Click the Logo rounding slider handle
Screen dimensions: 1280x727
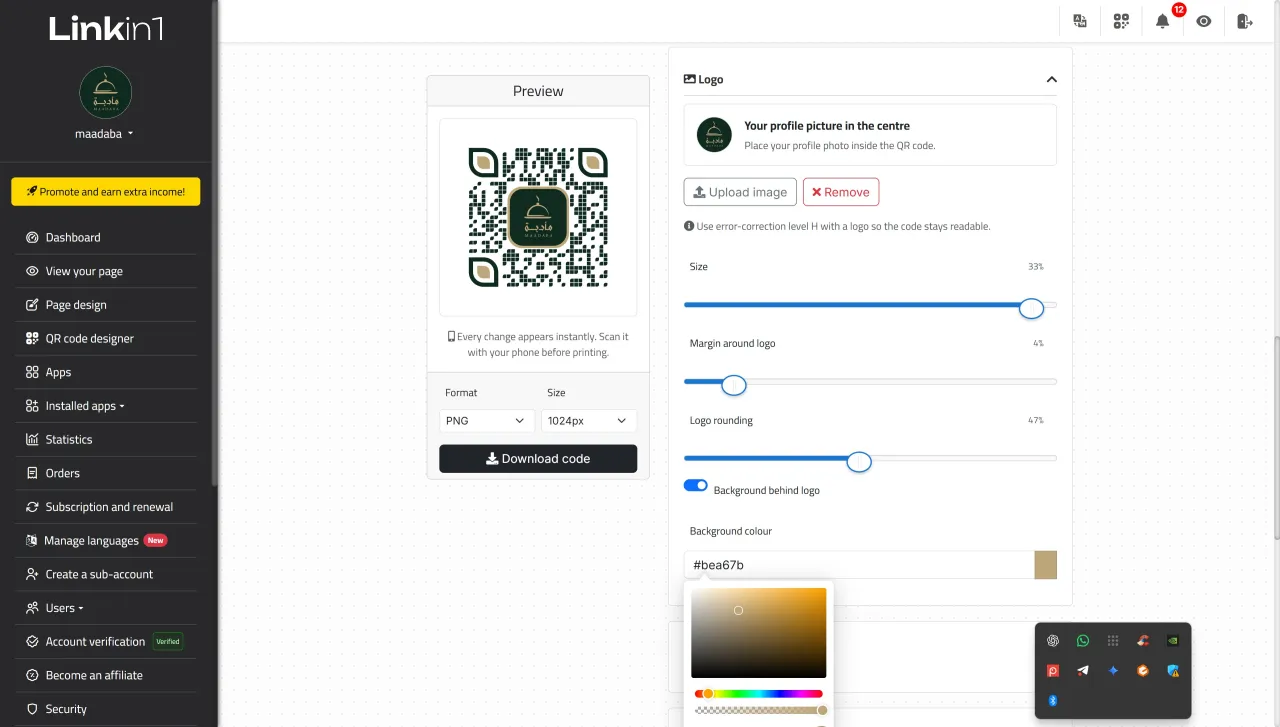pos(859,461)
